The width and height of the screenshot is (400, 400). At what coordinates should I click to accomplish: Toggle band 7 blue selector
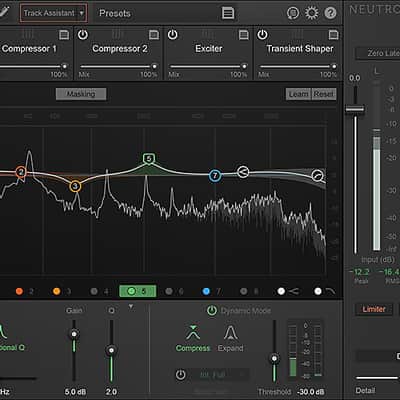click(x=206, y=291)
